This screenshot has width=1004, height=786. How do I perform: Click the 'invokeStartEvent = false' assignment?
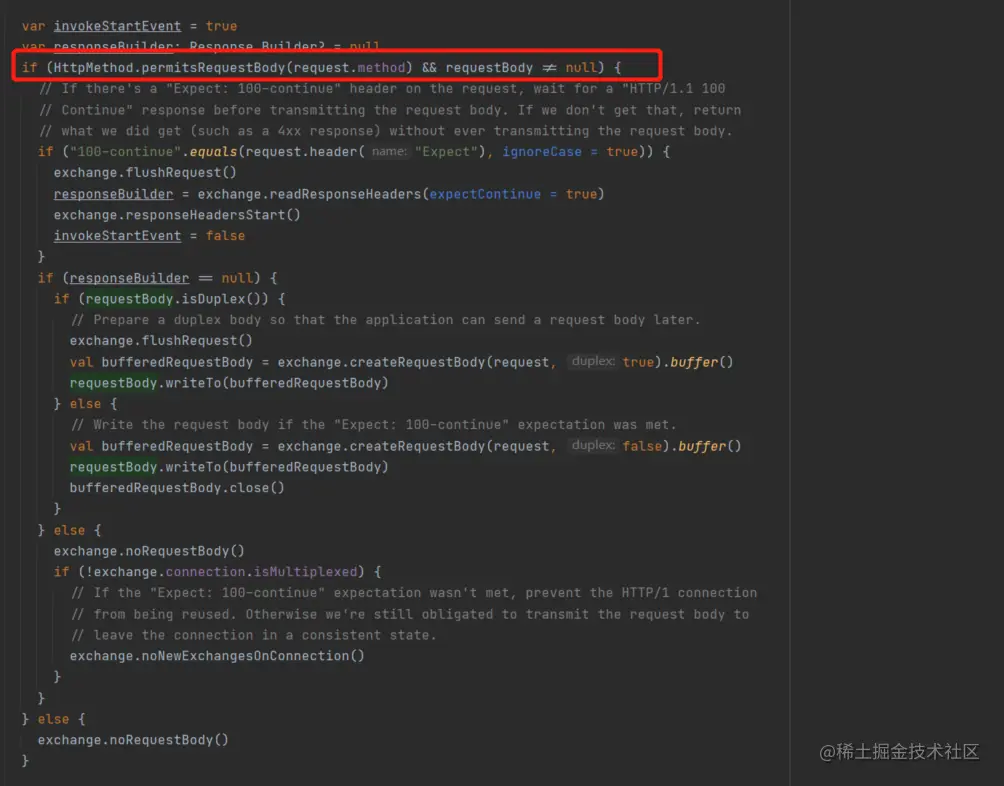pos(149,236)
